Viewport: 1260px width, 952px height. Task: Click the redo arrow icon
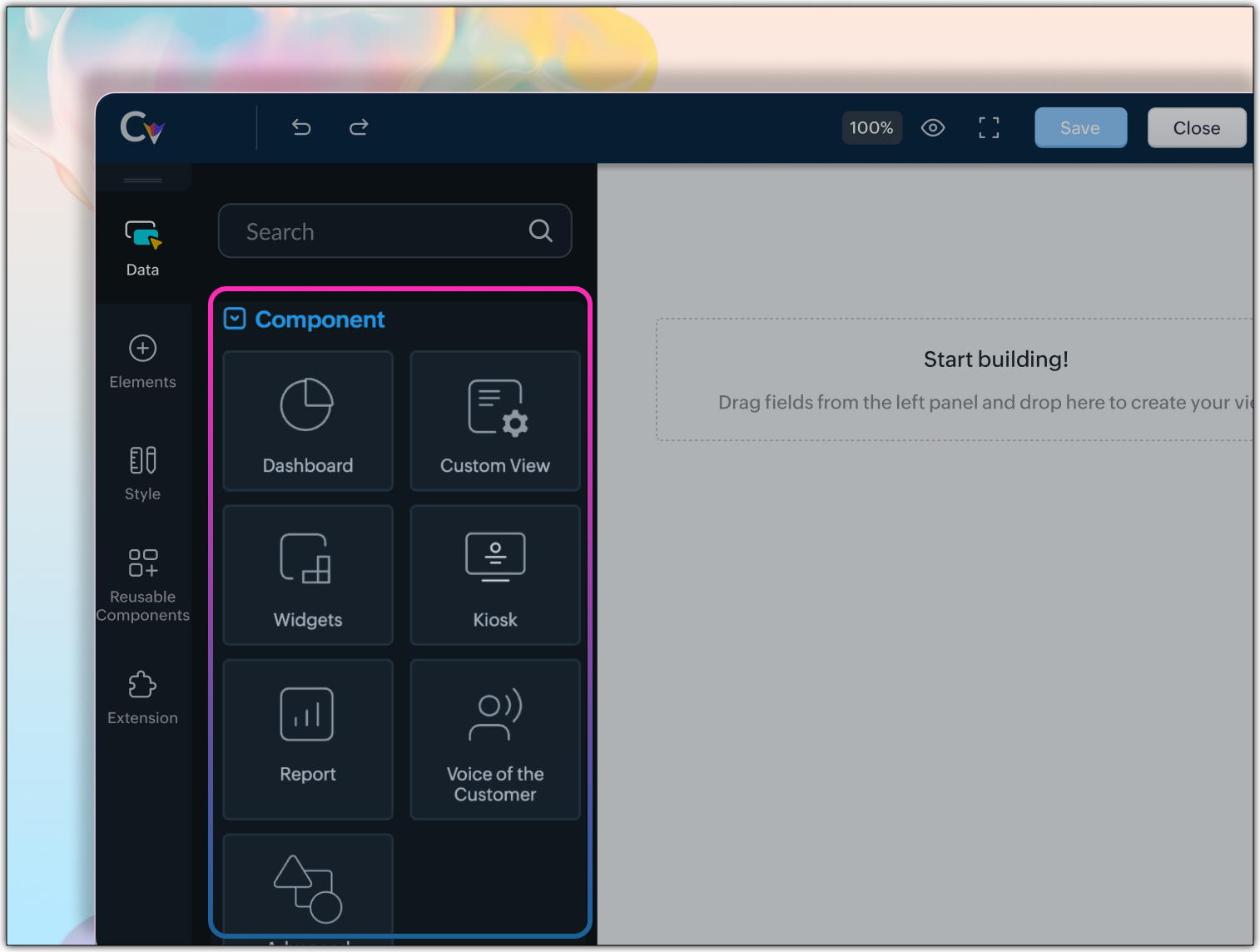click(359, 127)
